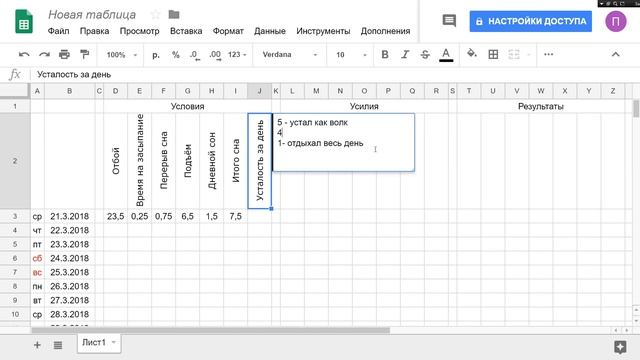Print the spreadsheet
This screenshot has width=640, height=360.
(x=64, y=54)
